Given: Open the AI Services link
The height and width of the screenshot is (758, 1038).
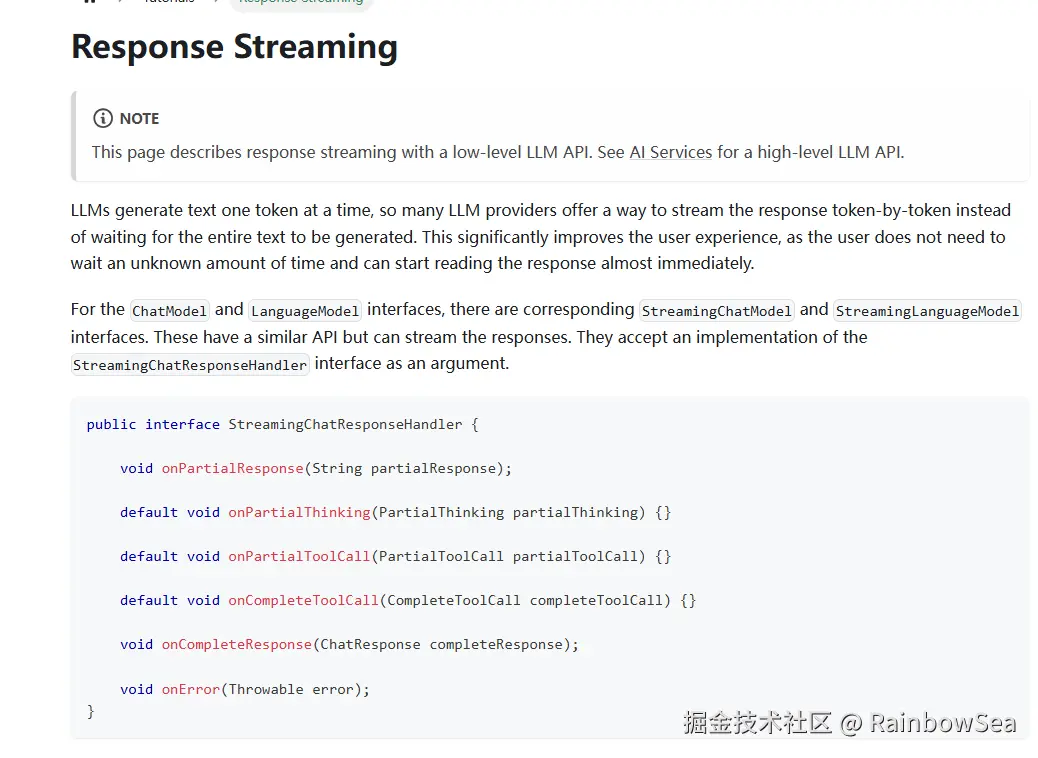Looking at the screenshot, I should [x=670, y=152].
